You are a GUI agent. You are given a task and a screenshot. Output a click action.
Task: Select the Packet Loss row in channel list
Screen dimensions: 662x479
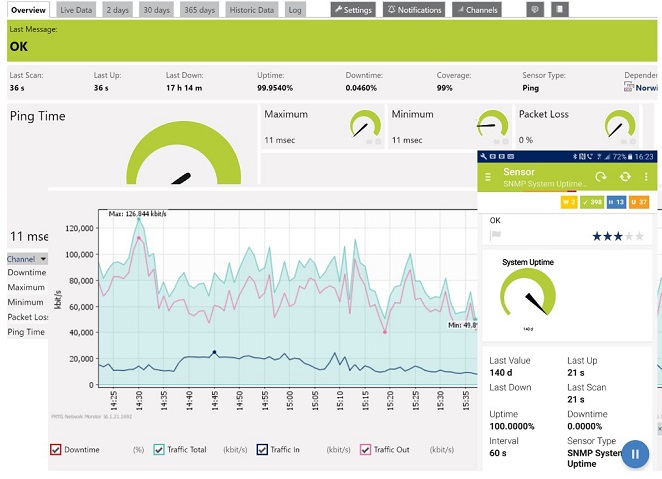point(27,317)
